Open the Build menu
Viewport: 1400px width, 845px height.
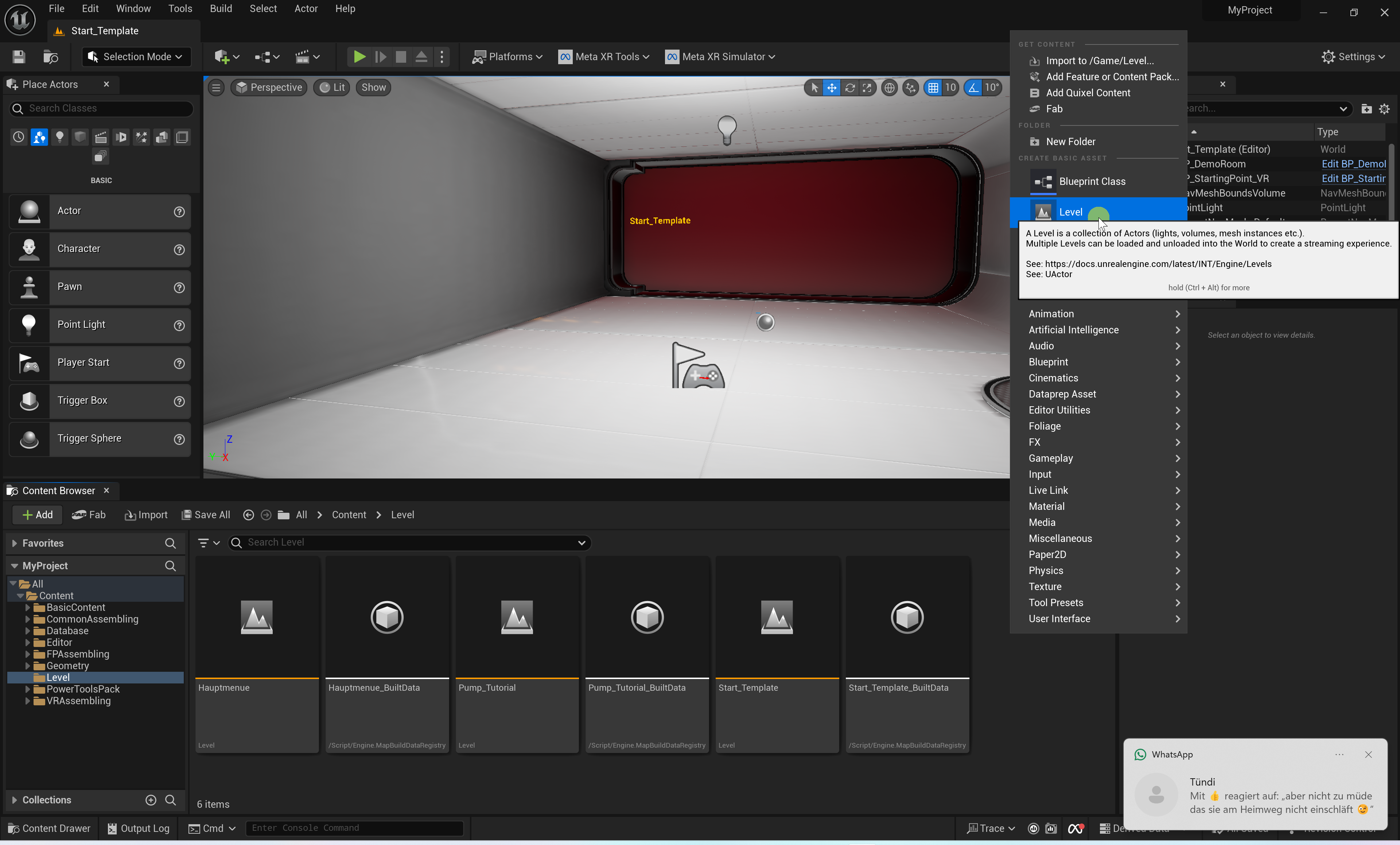[221, 8]
